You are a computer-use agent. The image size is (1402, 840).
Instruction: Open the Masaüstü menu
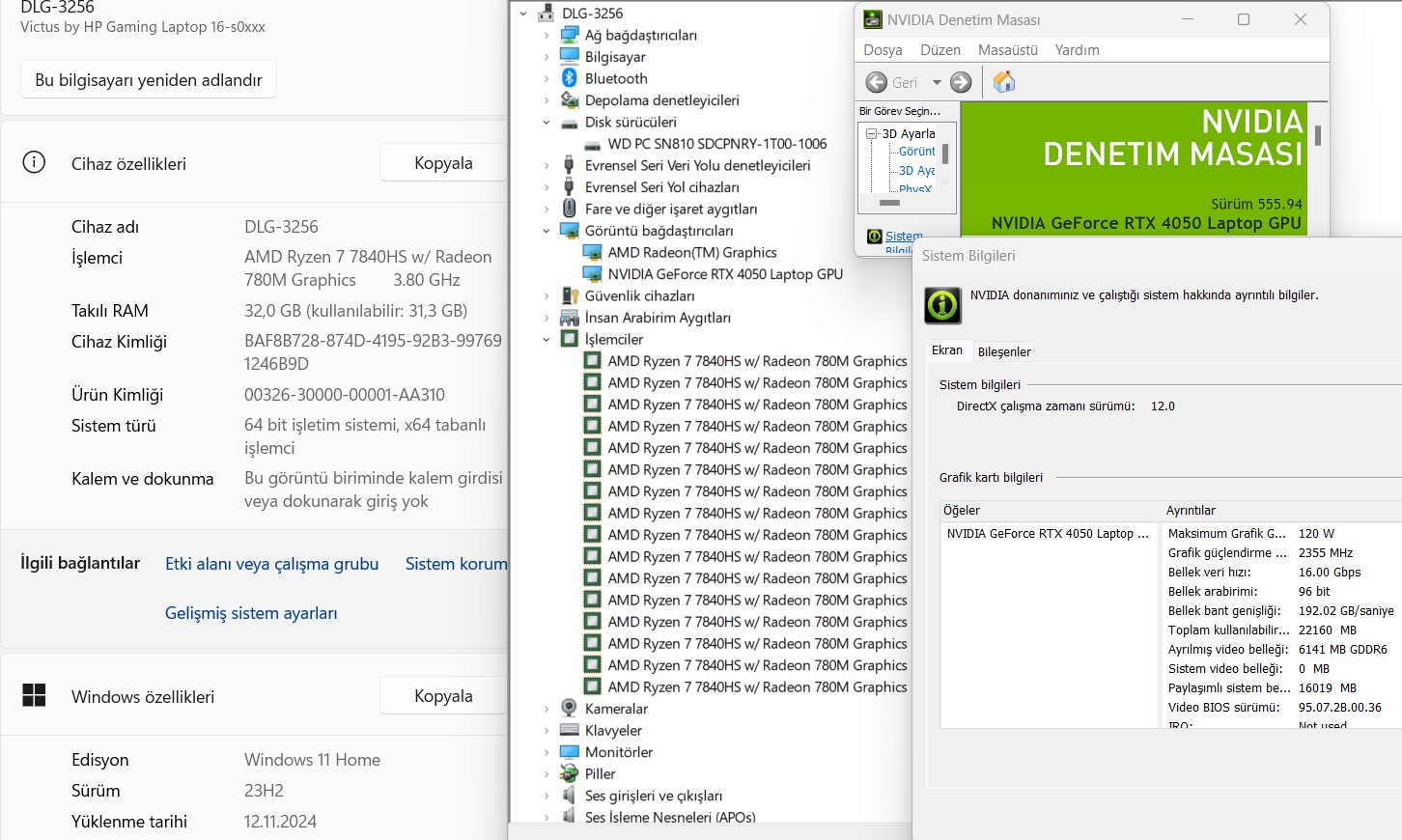[x=1008, y=50]
